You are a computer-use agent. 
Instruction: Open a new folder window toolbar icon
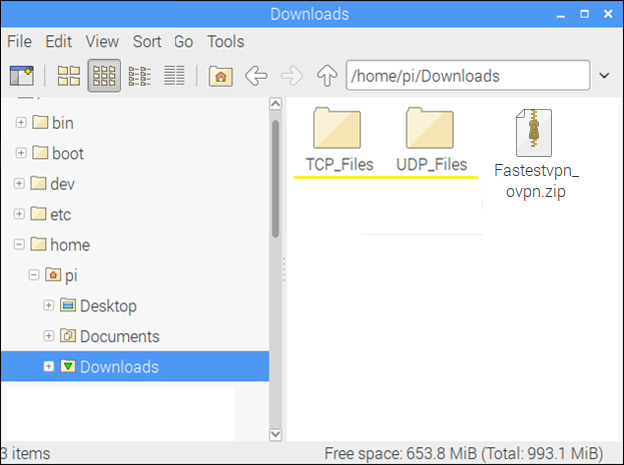(21, 76)
